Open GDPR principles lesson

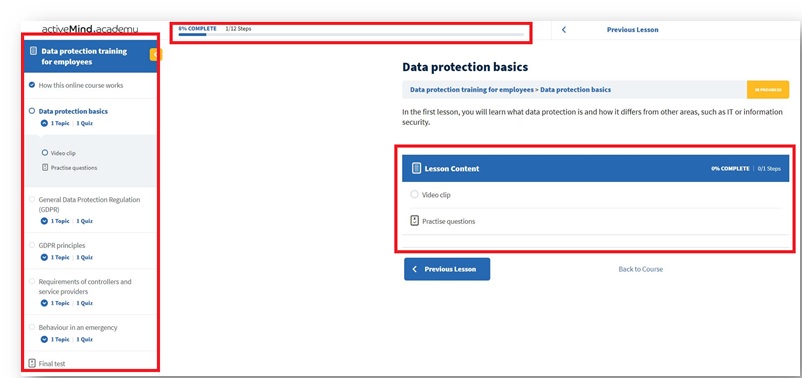62,246
